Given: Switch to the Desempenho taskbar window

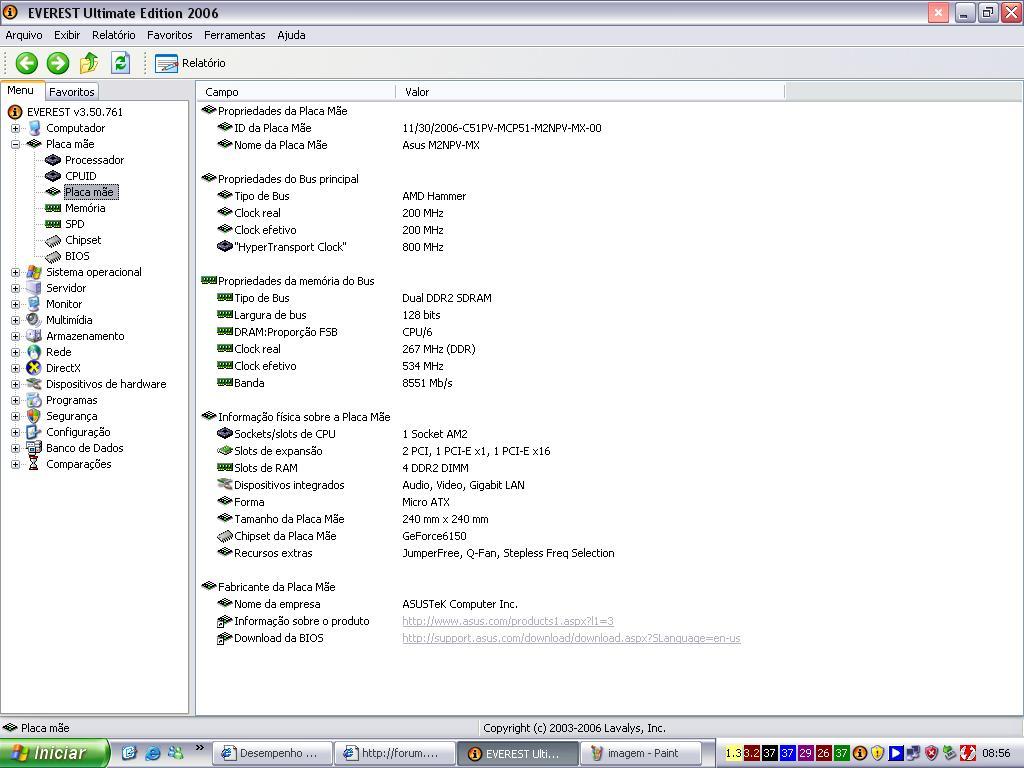Looking at the screenshot, I should (272, 753).
